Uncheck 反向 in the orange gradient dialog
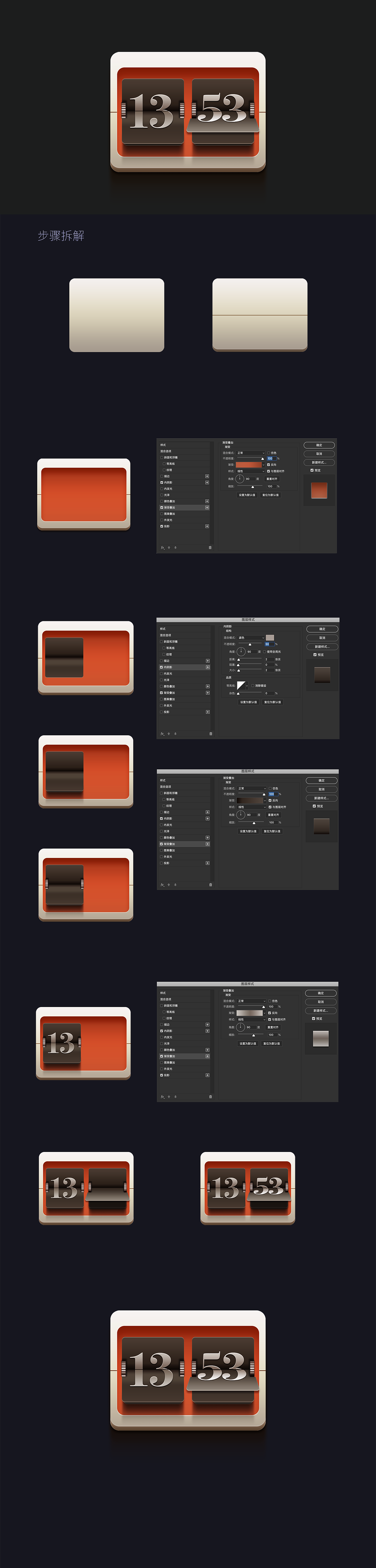Screen dimensions: 376x1568 (x=269, y=464)
